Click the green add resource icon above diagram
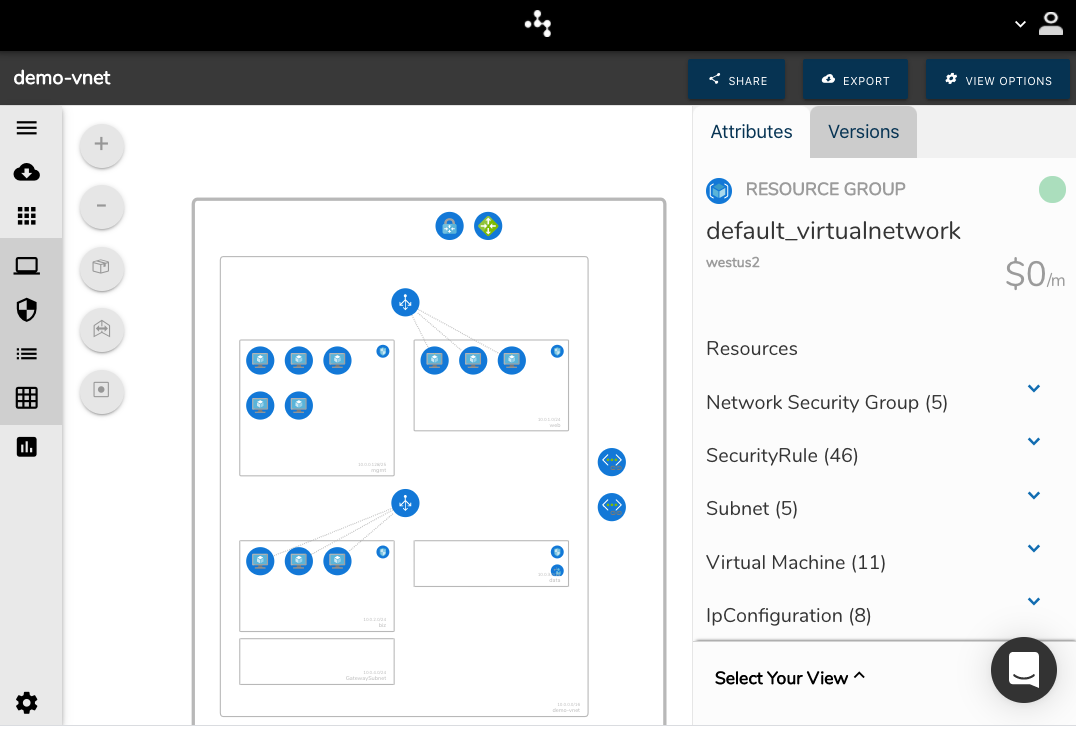1076x729 pixels. click(x=488, y=226)
